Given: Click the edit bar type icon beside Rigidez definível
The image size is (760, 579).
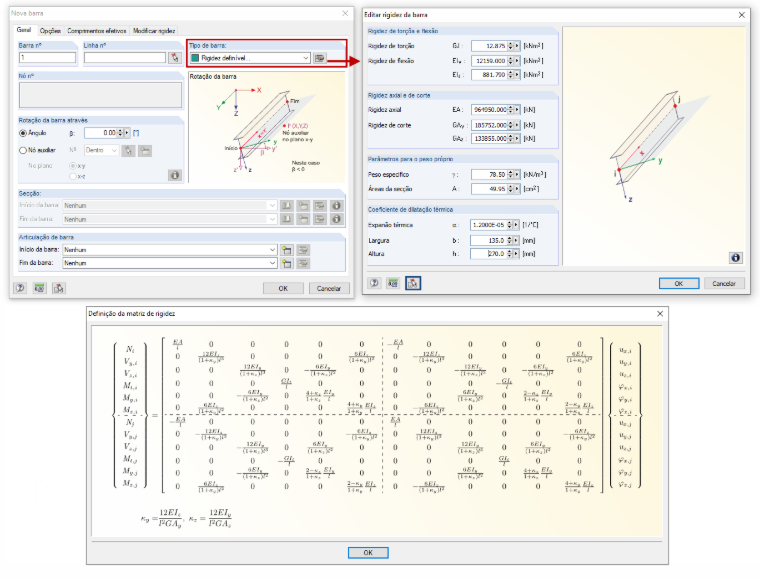Looking at the screenshot, I should (319, 58).
